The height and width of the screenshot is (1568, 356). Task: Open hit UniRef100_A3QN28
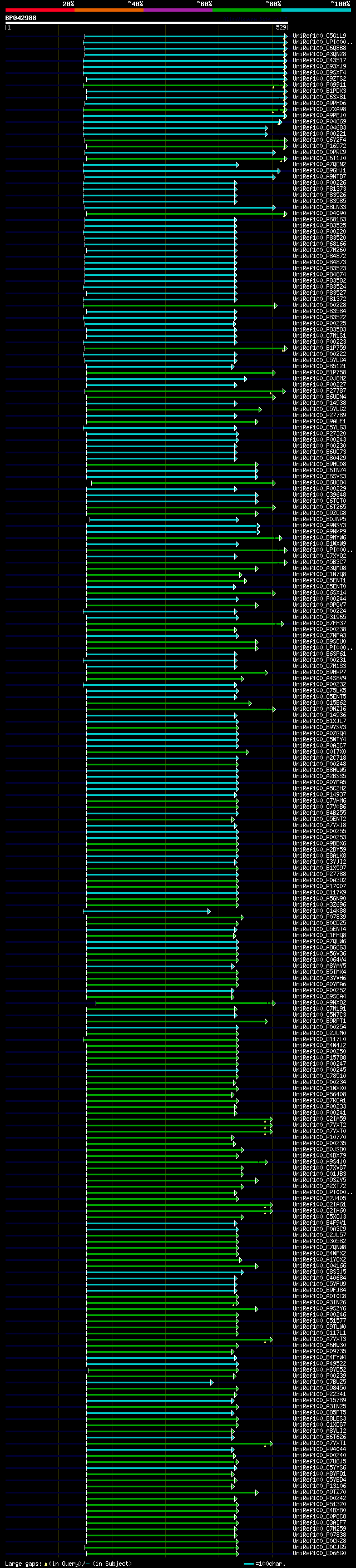coord(319,54)
